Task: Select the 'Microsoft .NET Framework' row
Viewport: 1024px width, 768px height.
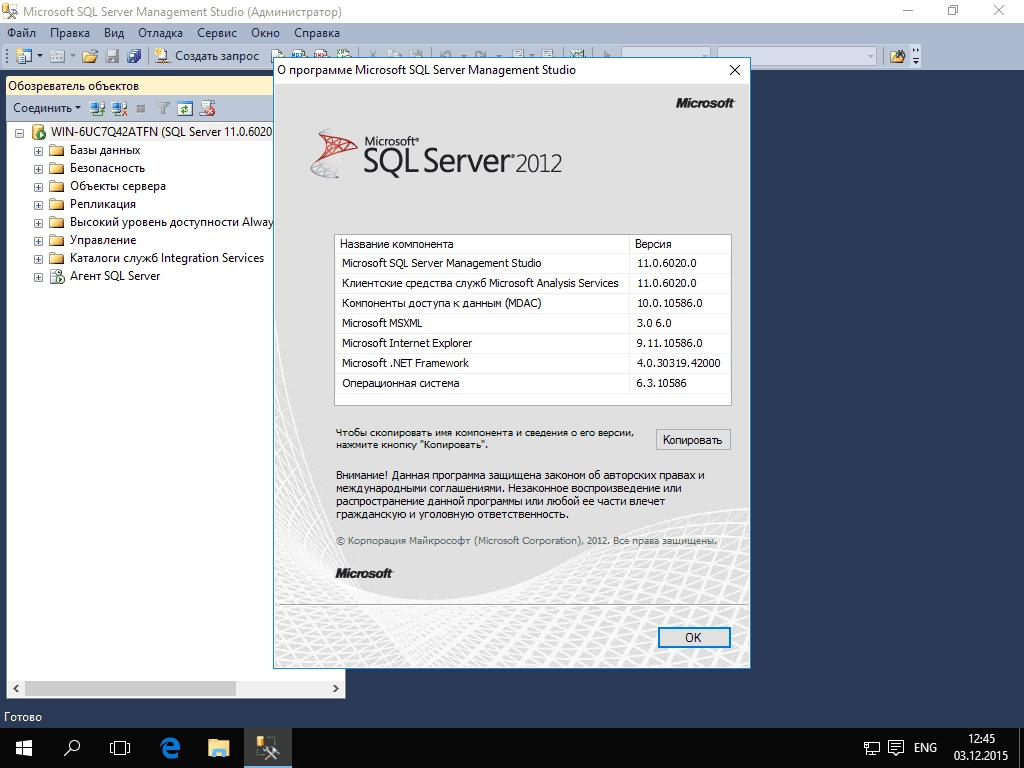Action: pos(533,363)
